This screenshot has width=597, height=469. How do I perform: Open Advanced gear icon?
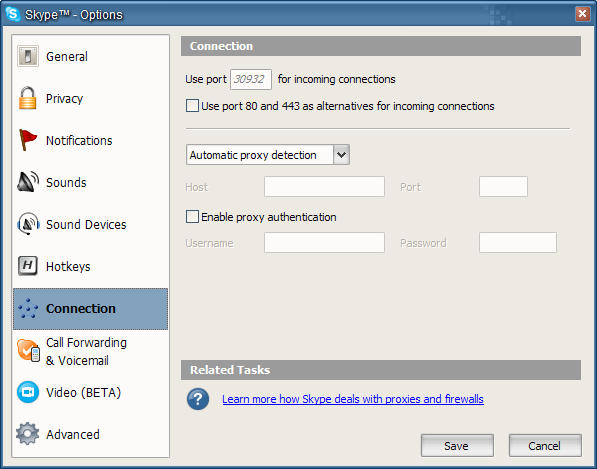(27, 434)
